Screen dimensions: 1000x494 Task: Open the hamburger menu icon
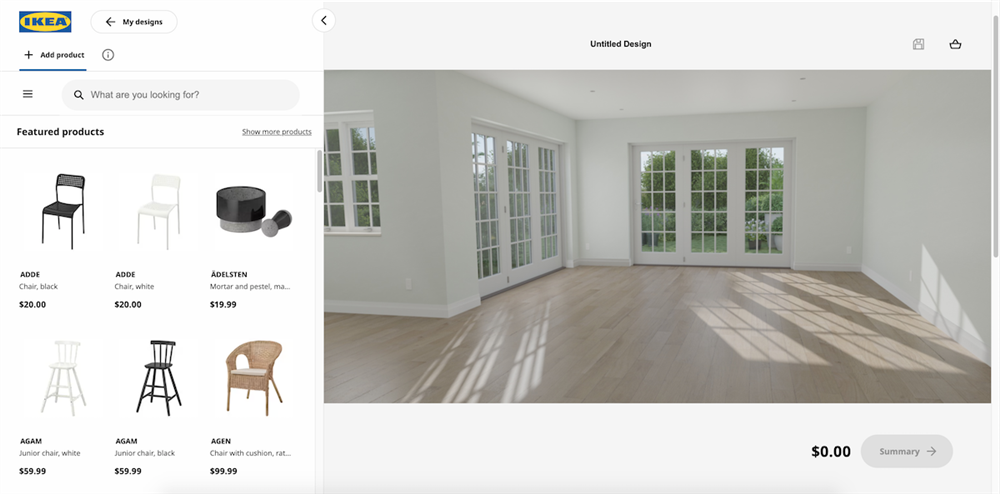pos(28,94)
